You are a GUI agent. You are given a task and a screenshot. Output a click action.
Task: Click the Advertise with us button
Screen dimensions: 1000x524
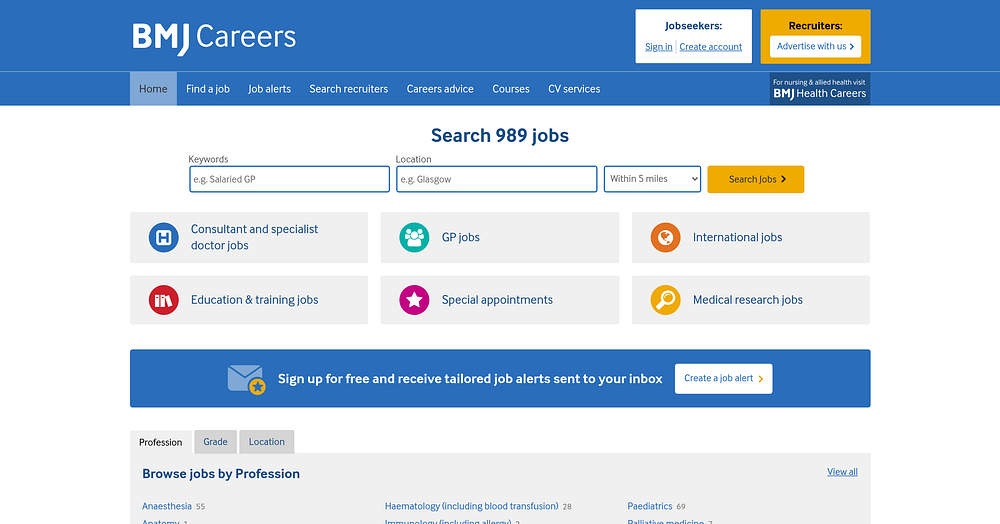tap(816, 47)
